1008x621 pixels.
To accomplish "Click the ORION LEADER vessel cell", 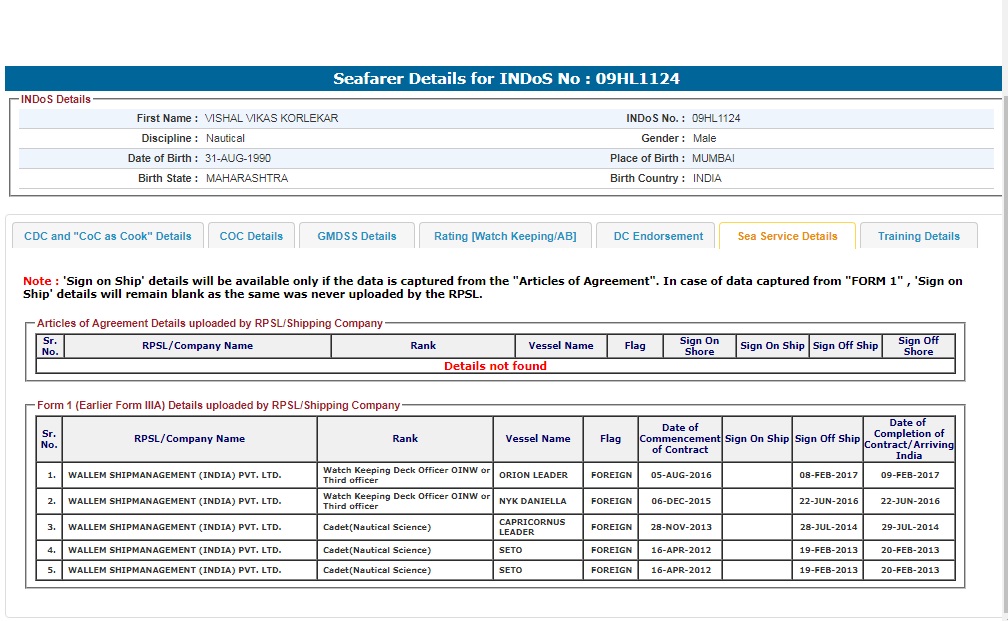I will pyautogui.click(x=534, y=475).
